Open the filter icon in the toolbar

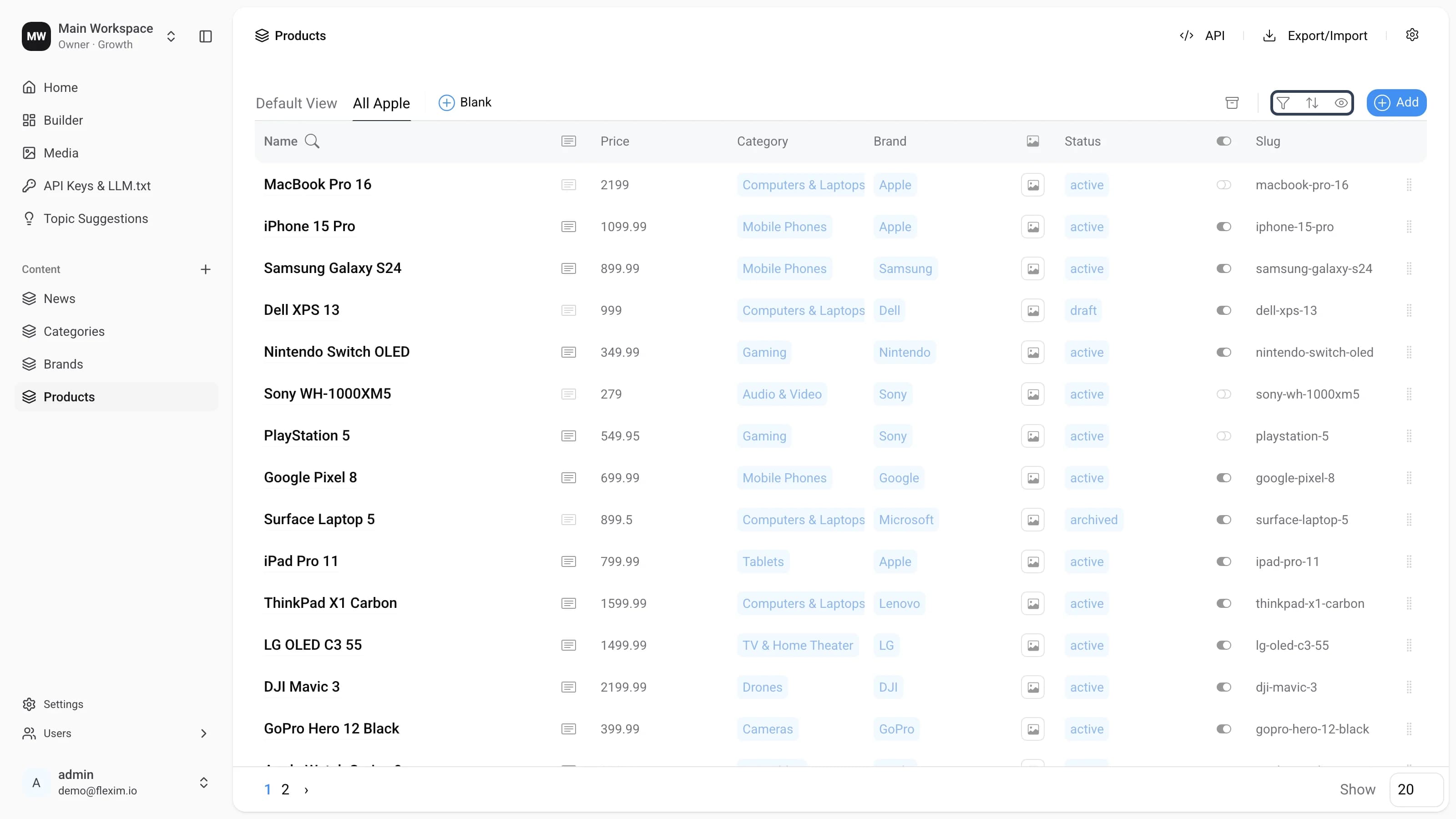click(1283, 103)
